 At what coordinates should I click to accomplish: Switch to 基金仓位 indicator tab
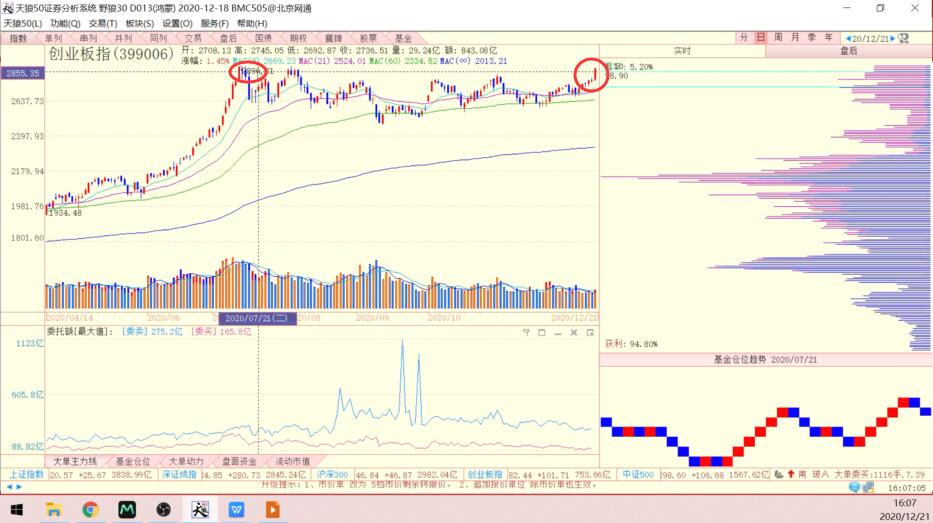pos(133,462)
